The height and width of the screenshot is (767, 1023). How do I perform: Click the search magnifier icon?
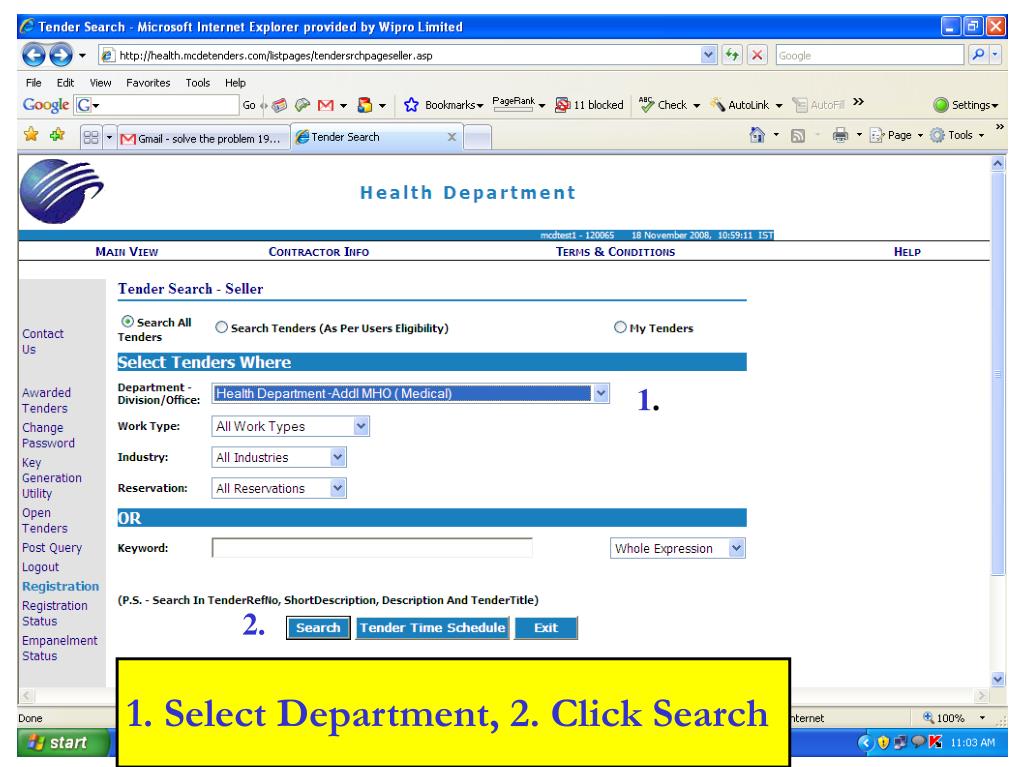[x=978, y=55]
